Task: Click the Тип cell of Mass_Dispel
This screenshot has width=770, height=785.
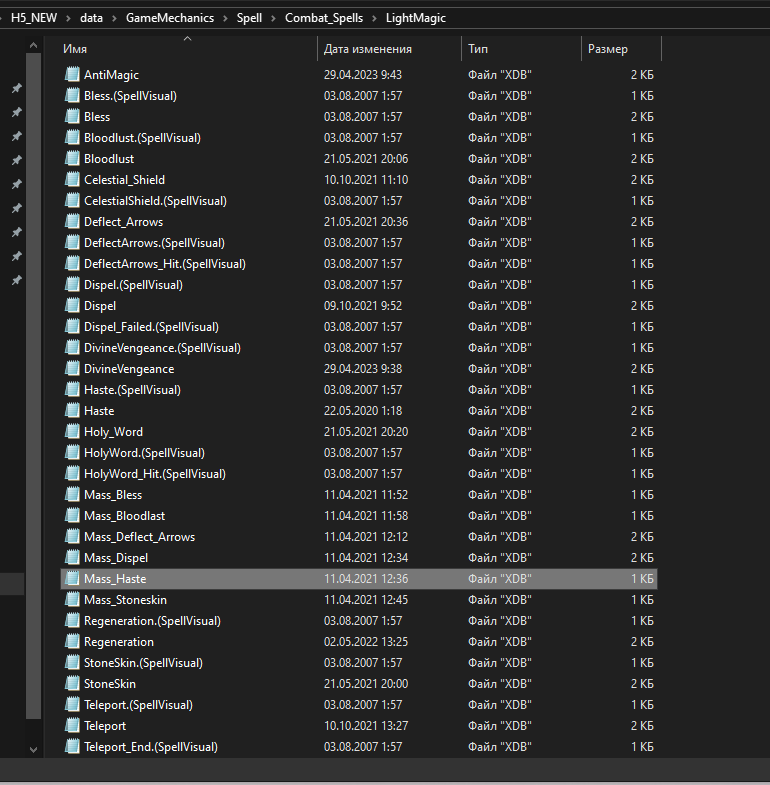Action: [500, 558]
